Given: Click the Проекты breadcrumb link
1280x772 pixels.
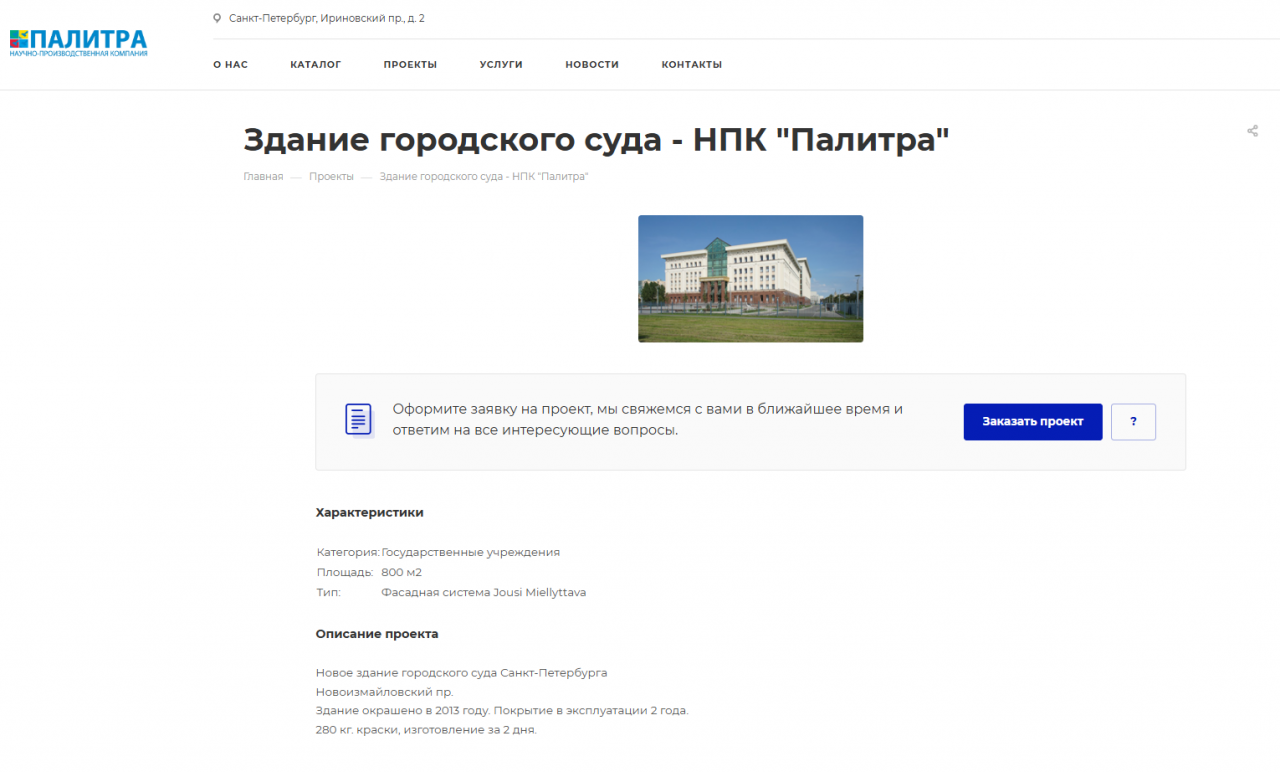Looking at the screenshot, I should tap(331, 177).
